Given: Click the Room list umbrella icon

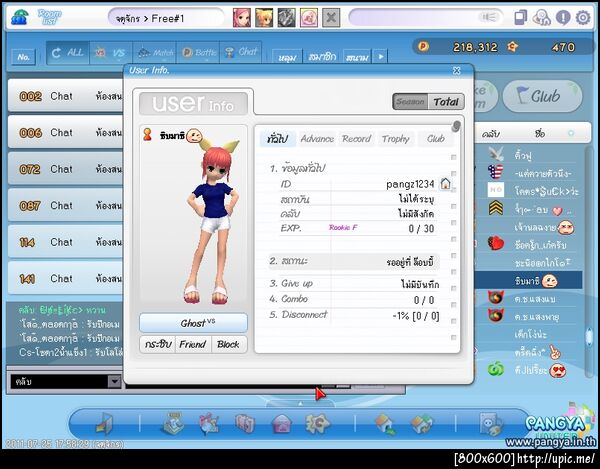Looking at the screenshot, I should (19, 17).
